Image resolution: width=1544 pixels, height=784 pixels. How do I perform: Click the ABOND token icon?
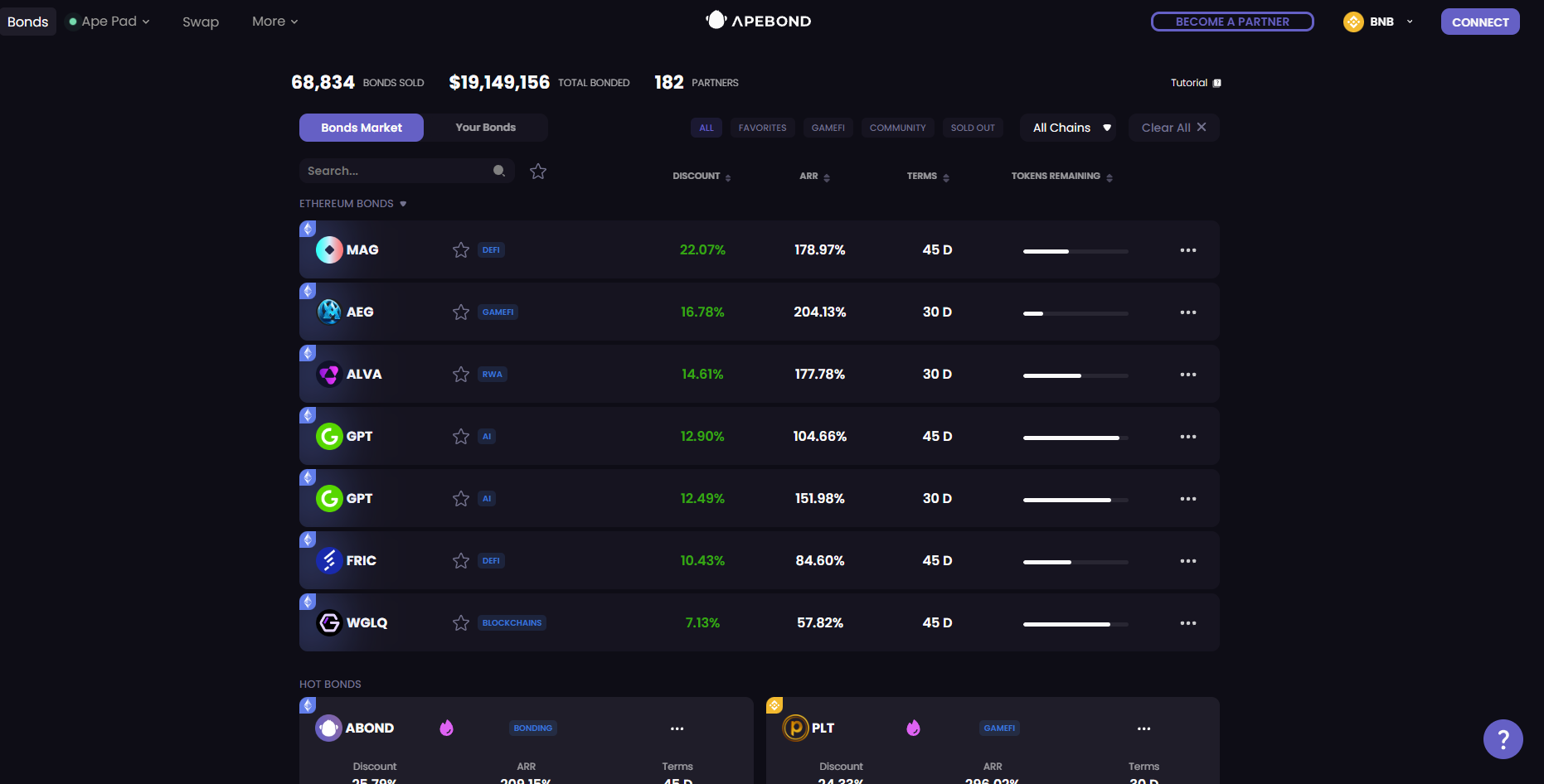(328, 728)
